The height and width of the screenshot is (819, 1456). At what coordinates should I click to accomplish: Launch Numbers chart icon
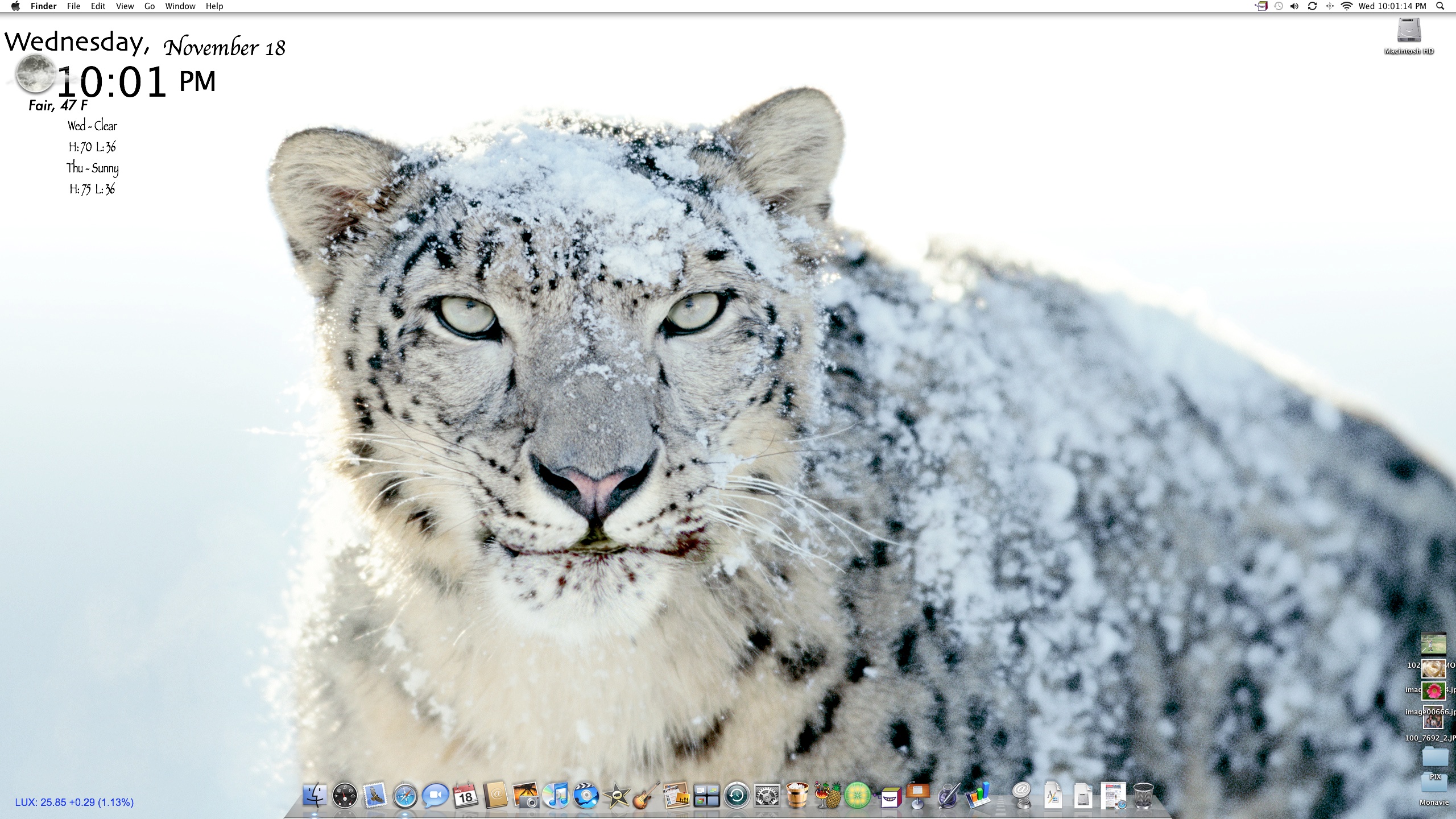tap(978, 795)
